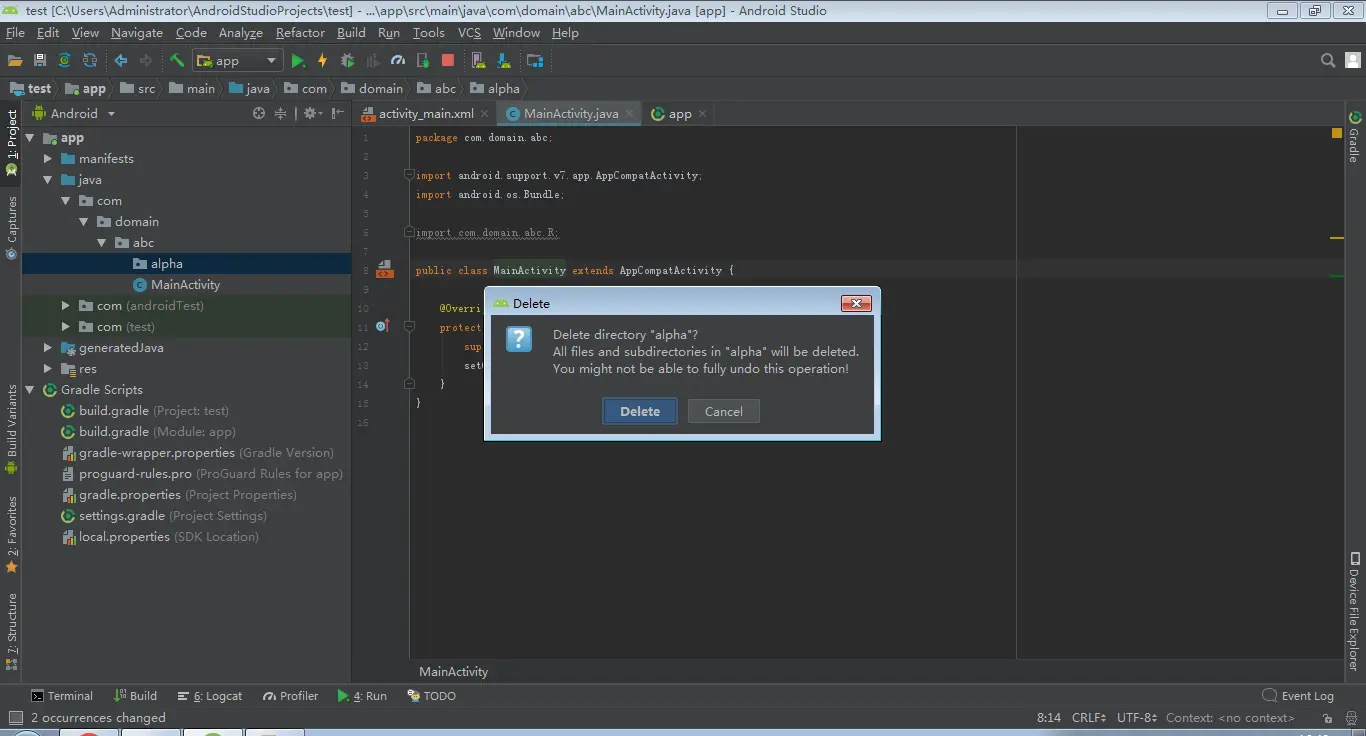Click the Profile app gauge toolbar icon
1366x736 pixels.
(x=398, y=61)
